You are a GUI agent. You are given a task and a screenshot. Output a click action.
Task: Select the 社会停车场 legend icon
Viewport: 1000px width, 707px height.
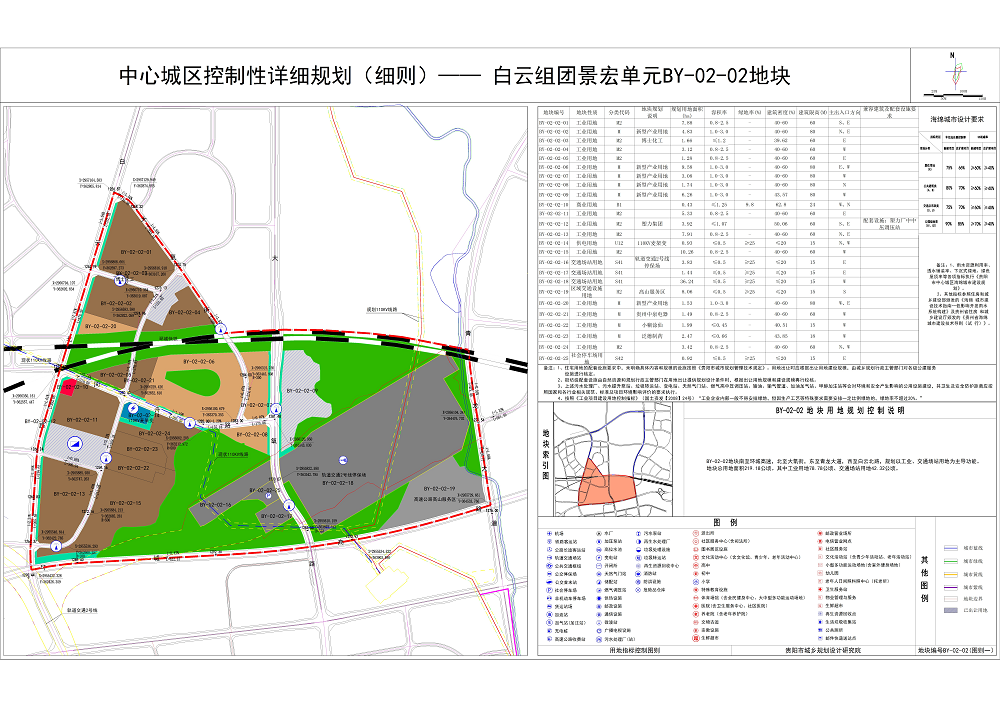coord(549,590)
